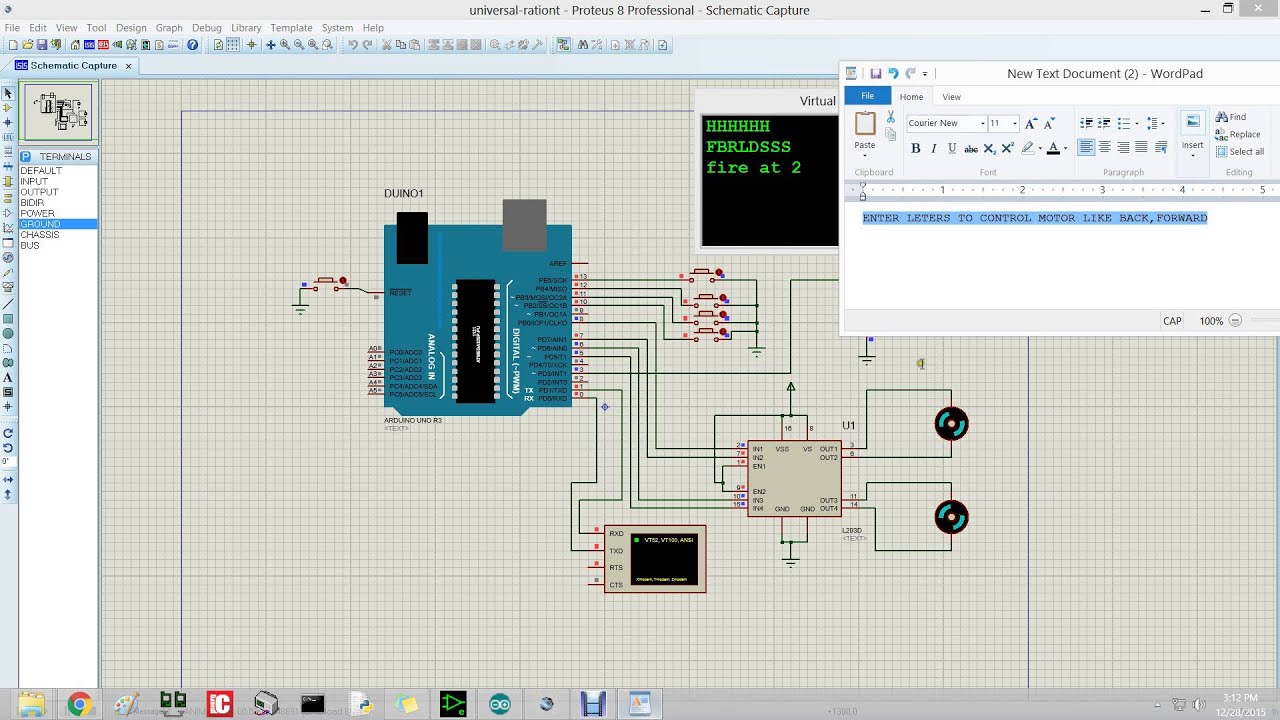1280x720 pixels.
Task: Toggle the grid display icon in Proteus toolbar
Action: 233,45
